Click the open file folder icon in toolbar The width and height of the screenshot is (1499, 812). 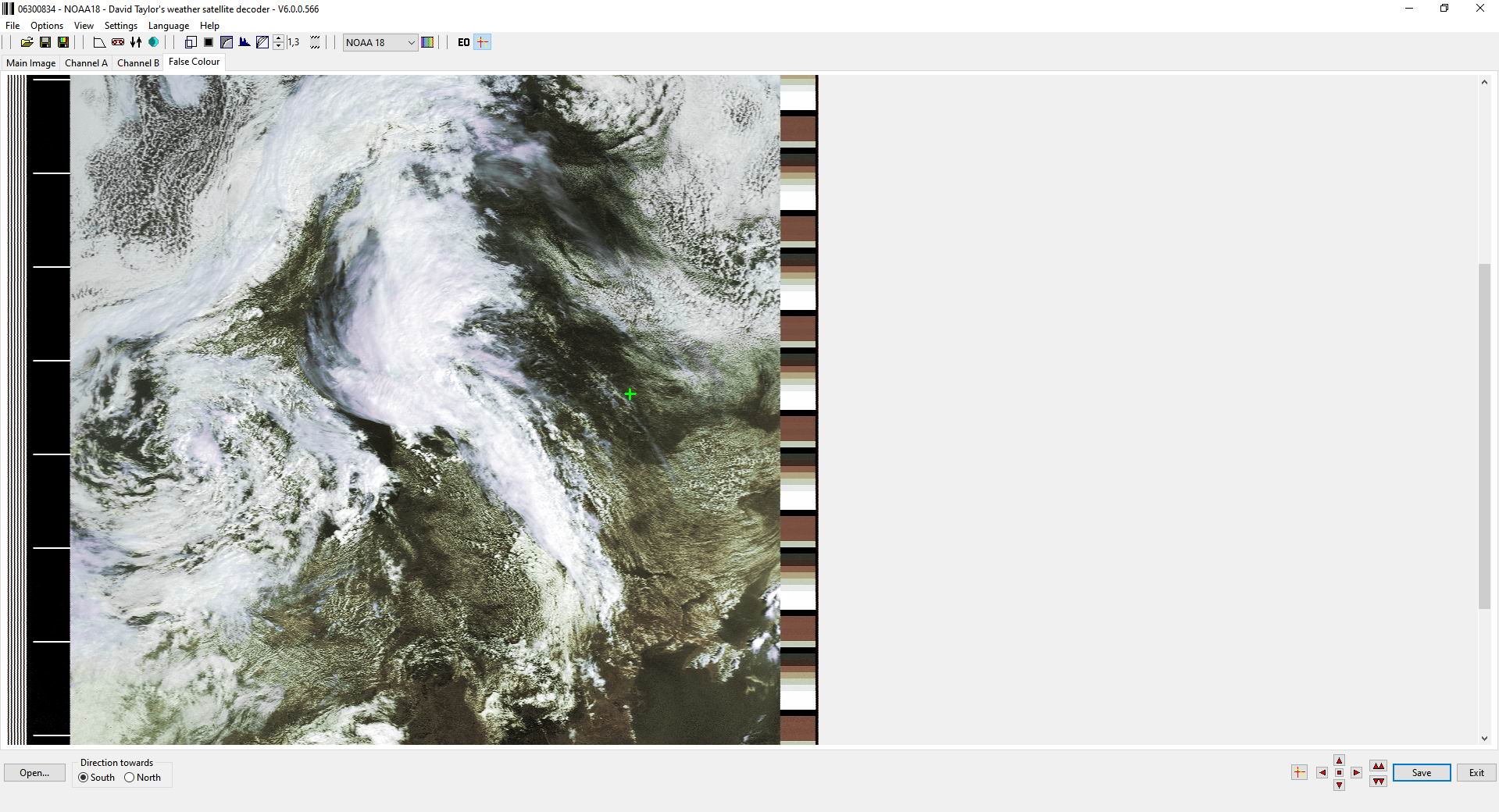coord(27,42)
